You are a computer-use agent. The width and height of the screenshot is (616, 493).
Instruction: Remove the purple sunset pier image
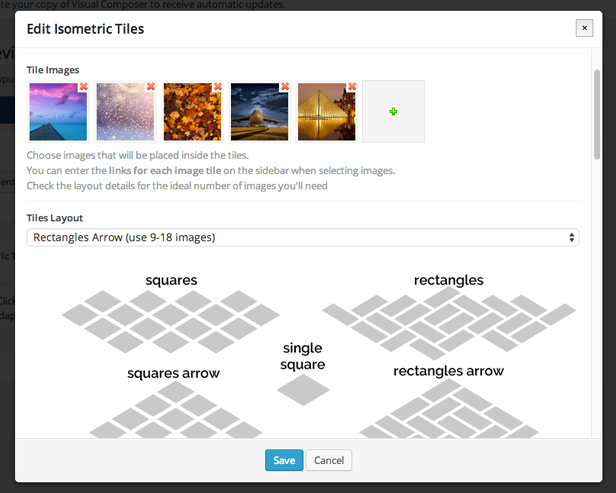(x=83, y=86)
